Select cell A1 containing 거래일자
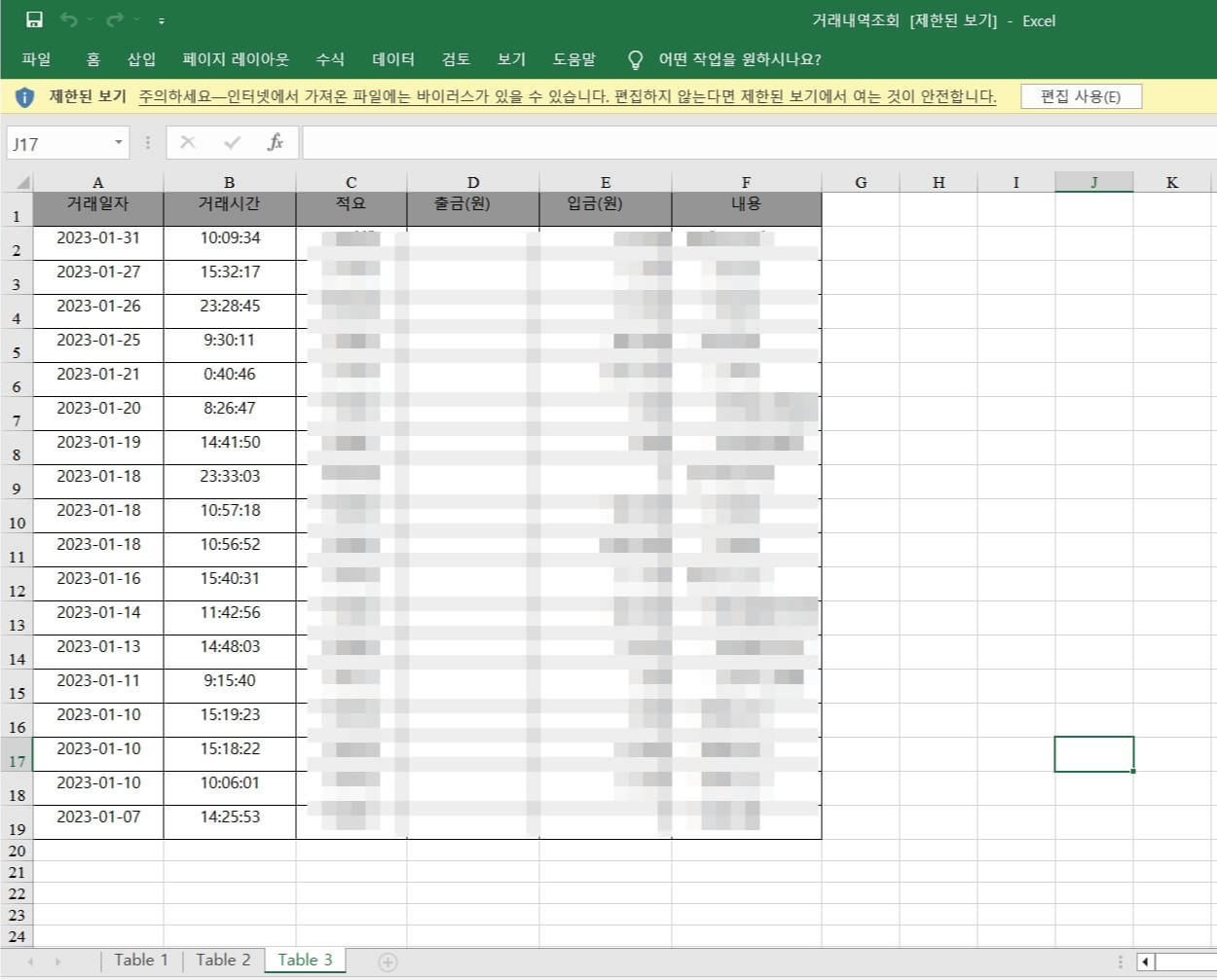Image resolution: width=1217 pixels, height=980 pixels. [97, 204]
